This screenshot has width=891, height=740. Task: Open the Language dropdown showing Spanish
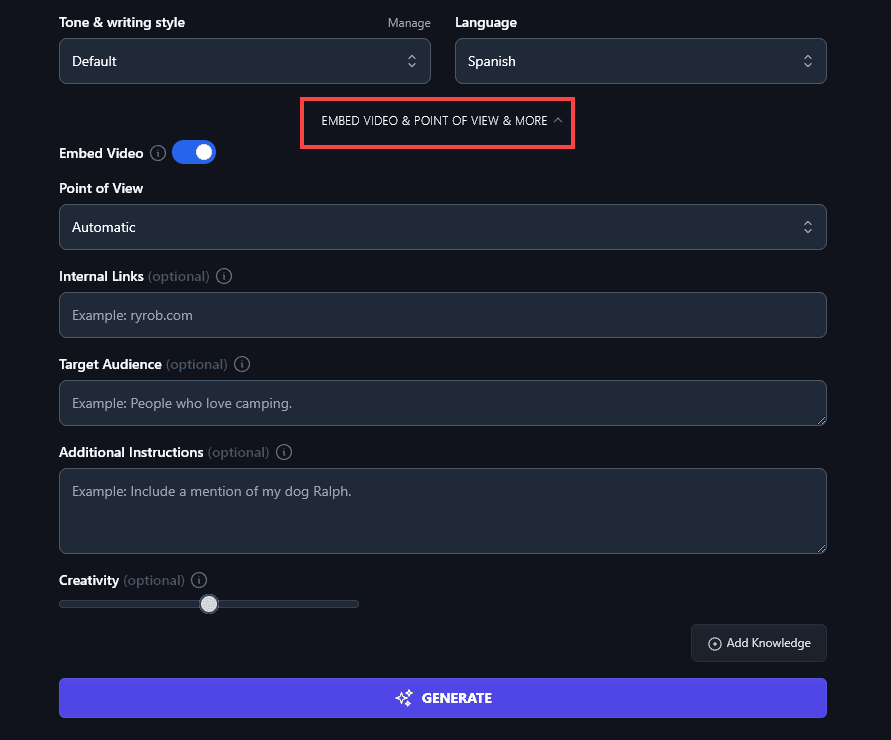[x=640, y=61]
